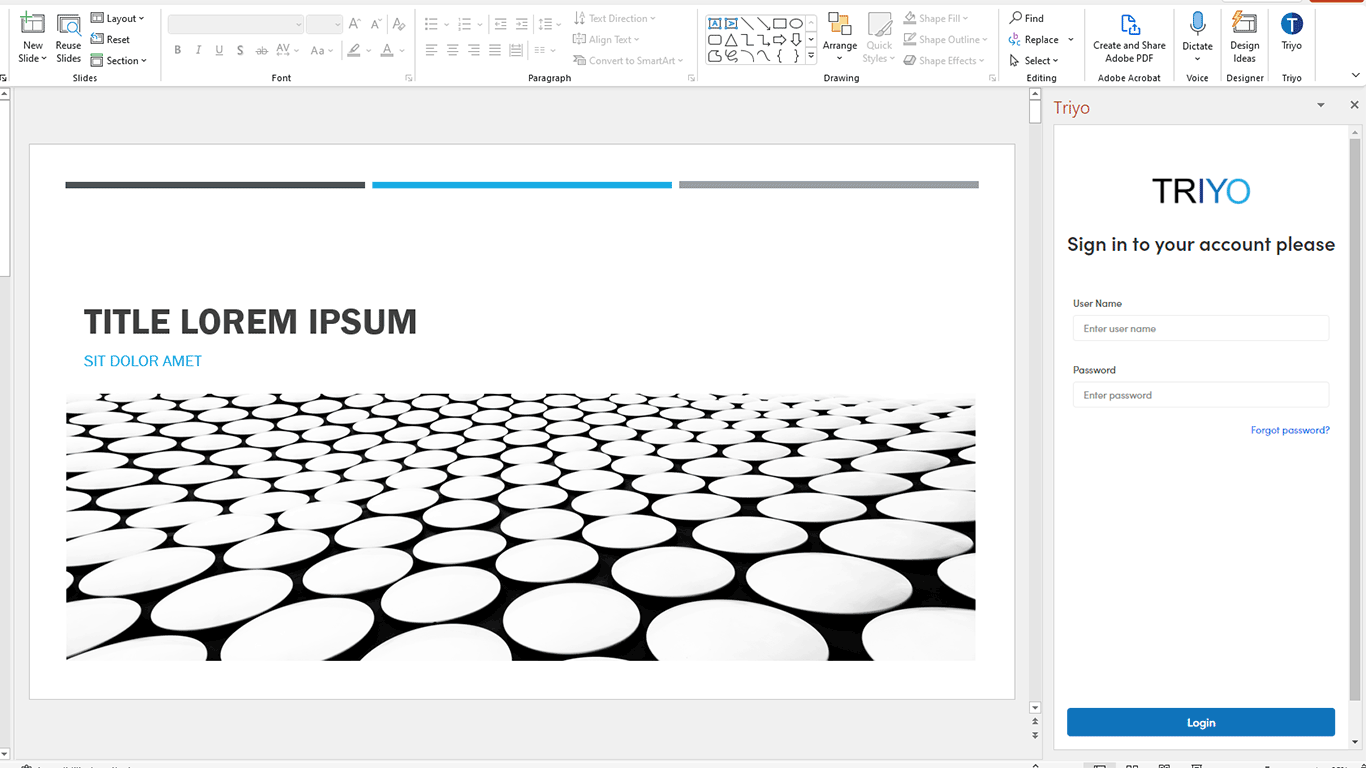Viewport: 1366px width, 768px height.
Task: Click the New Slide icon
Action: point(32,24)
